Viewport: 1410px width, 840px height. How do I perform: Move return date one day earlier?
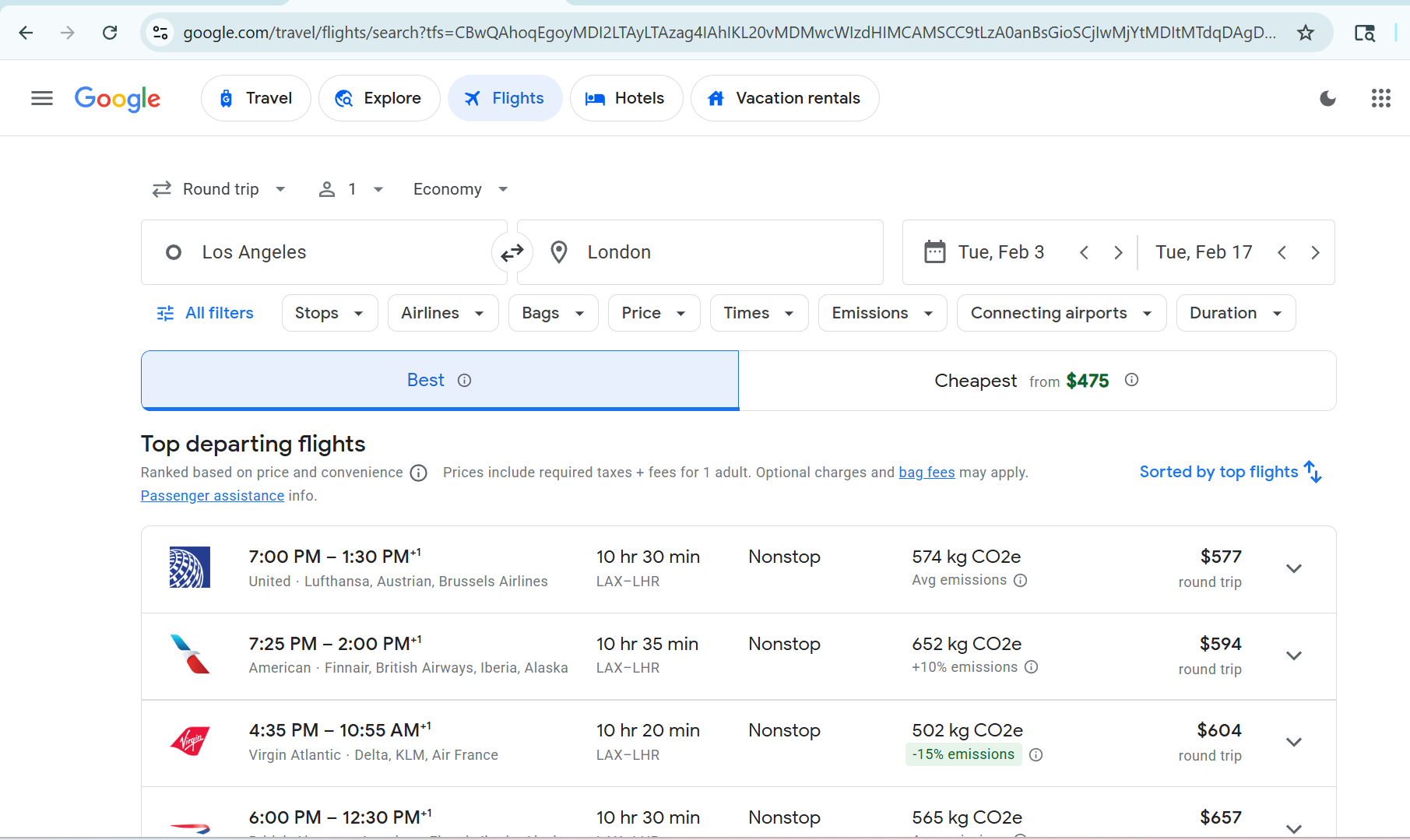pyautogui.click(x=1282, y=253)
